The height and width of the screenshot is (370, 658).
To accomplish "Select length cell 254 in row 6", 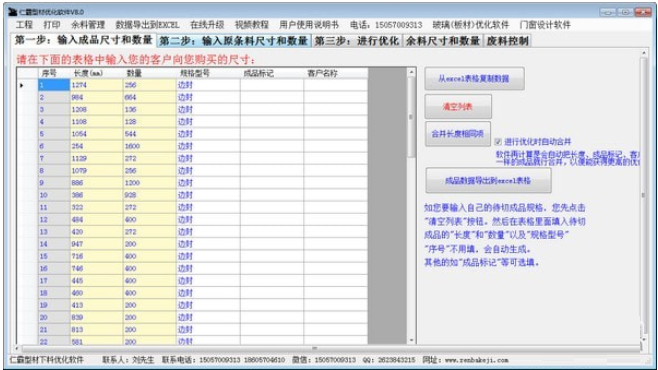I will 97,146.
